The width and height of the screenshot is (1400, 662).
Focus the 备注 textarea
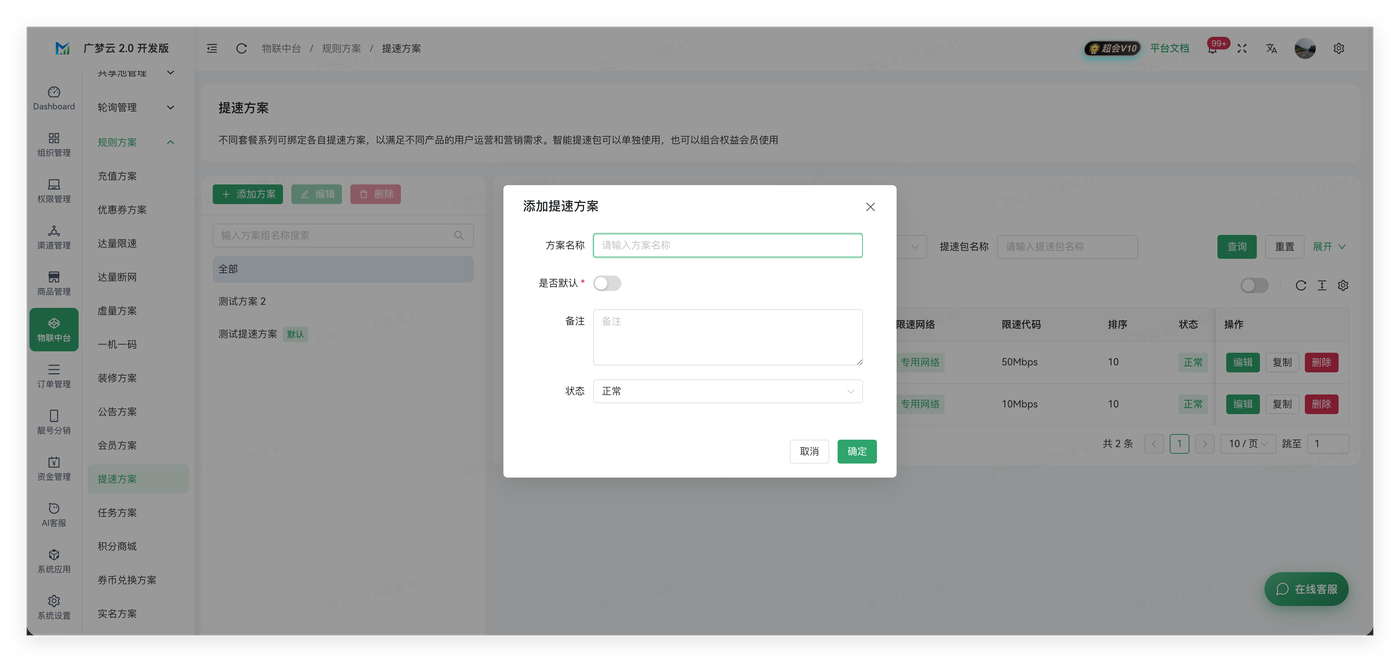728,337
